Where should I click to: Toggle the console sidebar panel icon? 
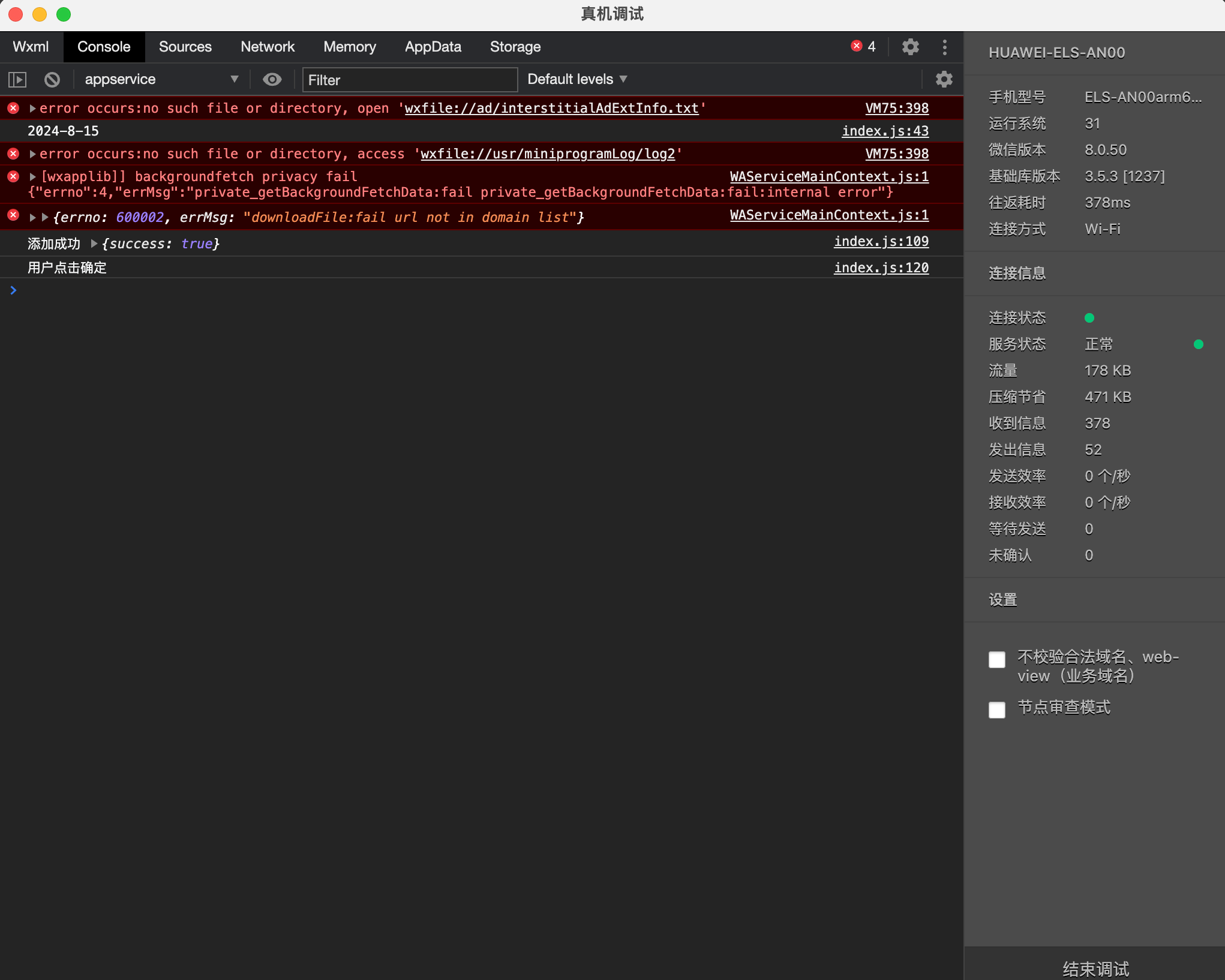(x=17, y=79)
